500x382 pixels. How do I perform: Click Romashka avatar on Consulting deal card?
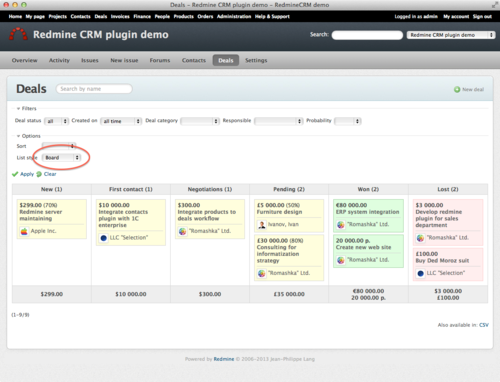click(x=262, y=273)
